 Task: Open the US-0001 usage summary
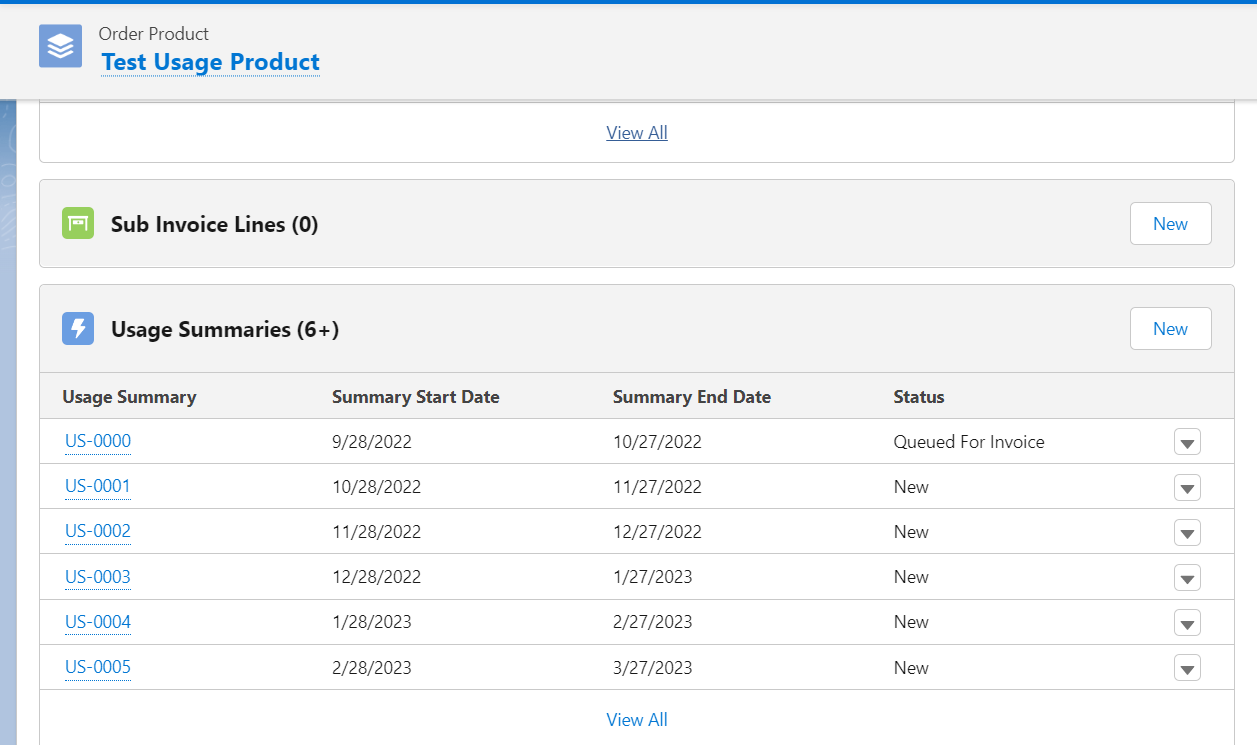pyautogui.click(x=97, y=487)
